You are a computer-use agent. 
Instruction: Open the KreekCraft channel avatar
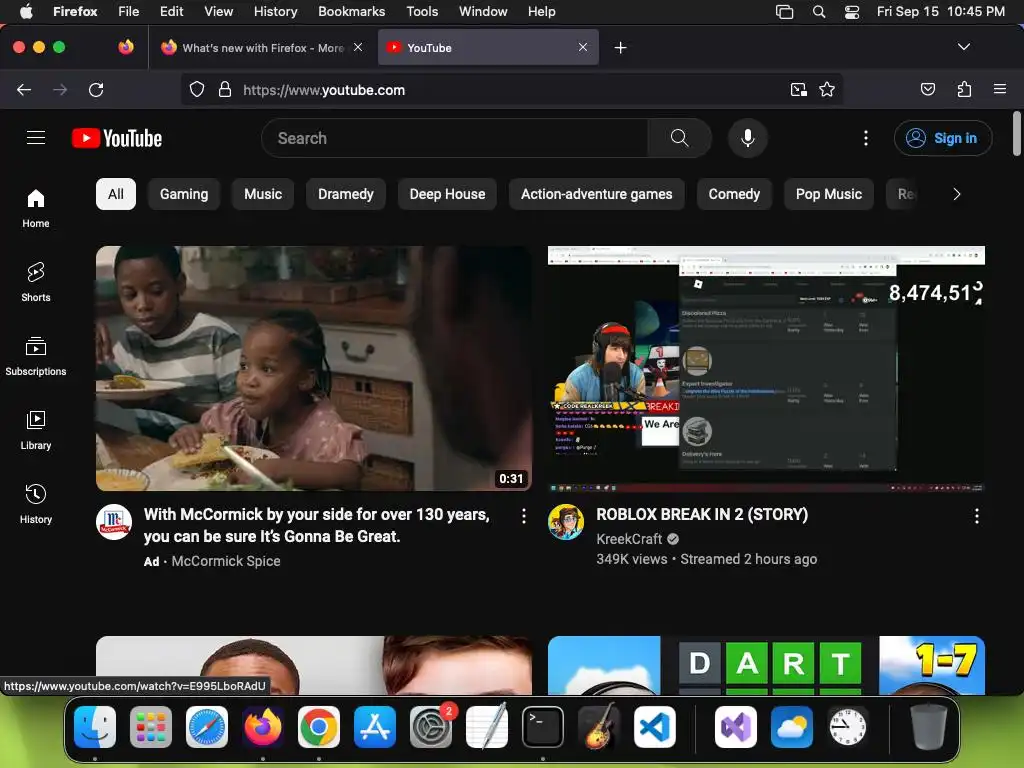pos(566,522)
